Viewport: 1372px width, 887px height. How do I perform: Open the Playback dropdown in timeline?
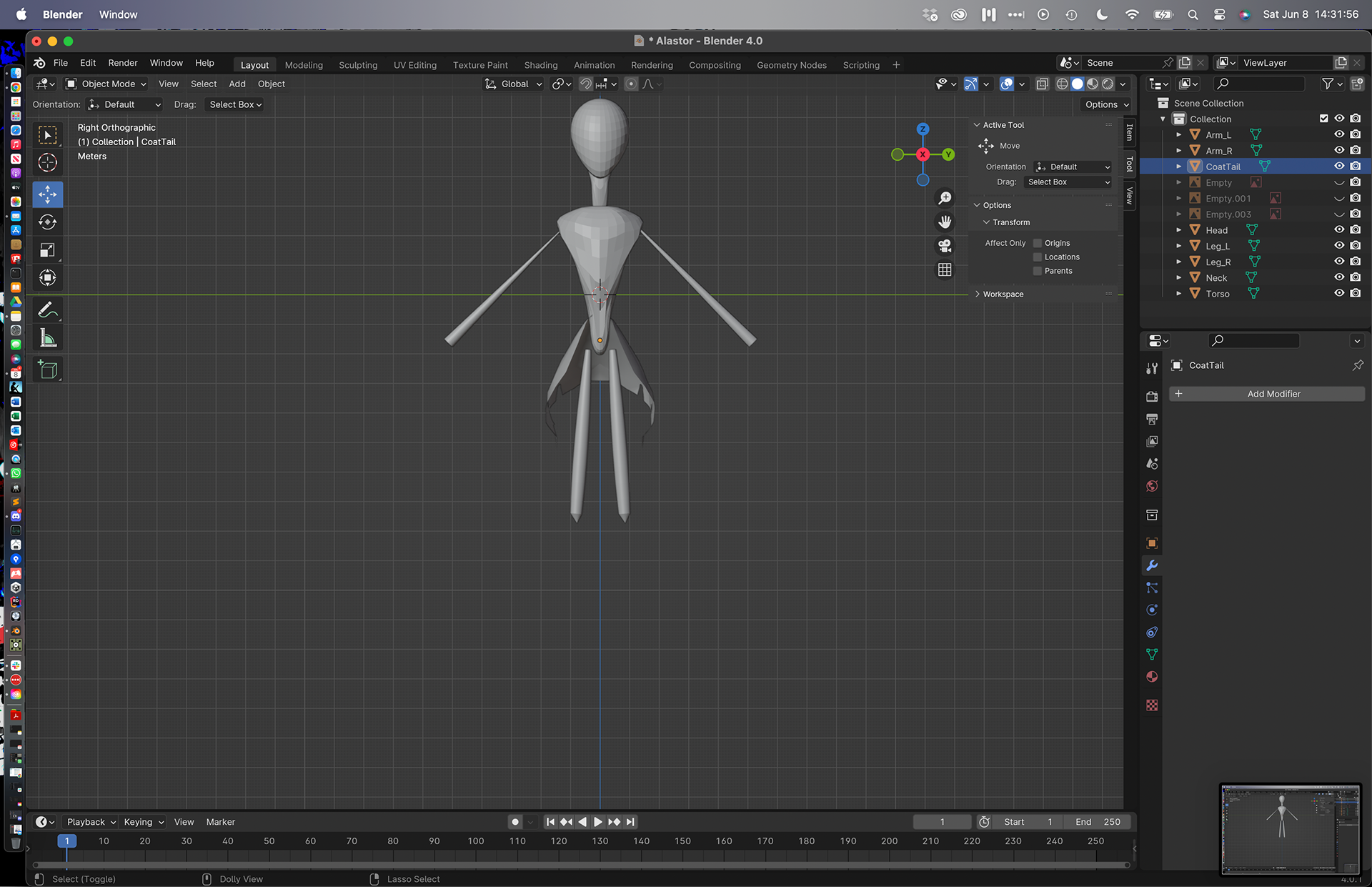click(90, 822)
